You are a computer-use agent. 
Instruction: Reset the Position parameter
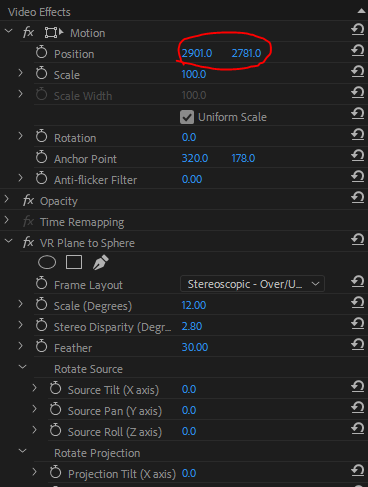(358, 51)
